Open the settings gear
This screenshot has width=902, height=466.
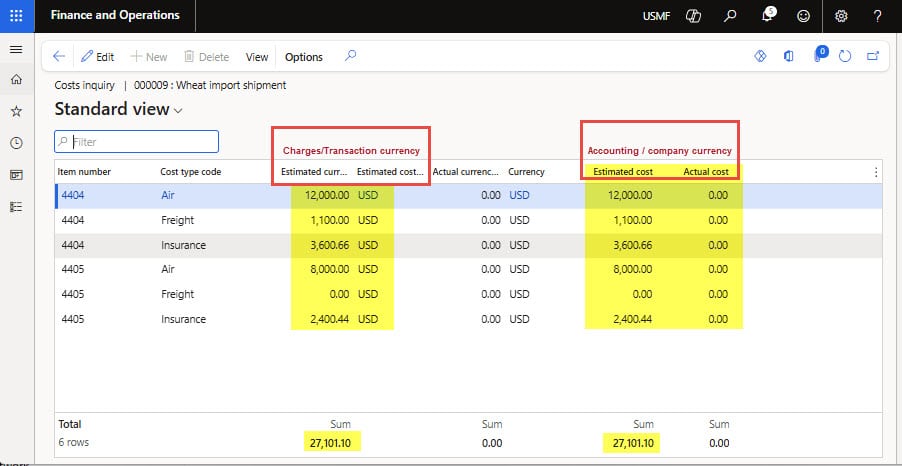[841, 16]
